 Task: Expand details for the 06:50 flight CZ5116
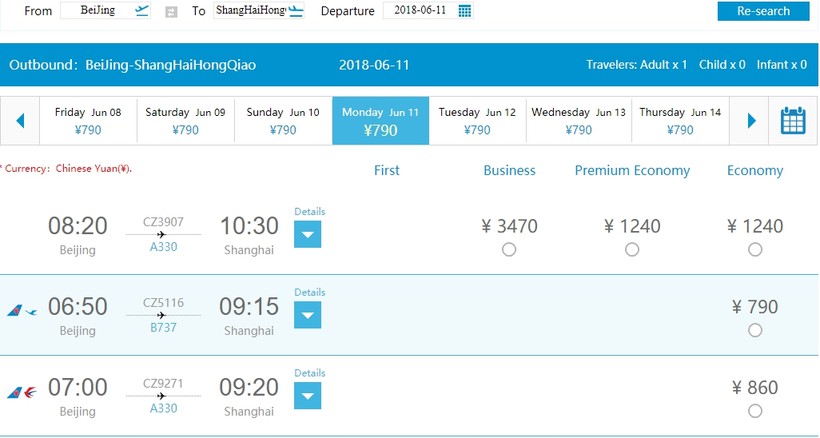coord(308,316)
